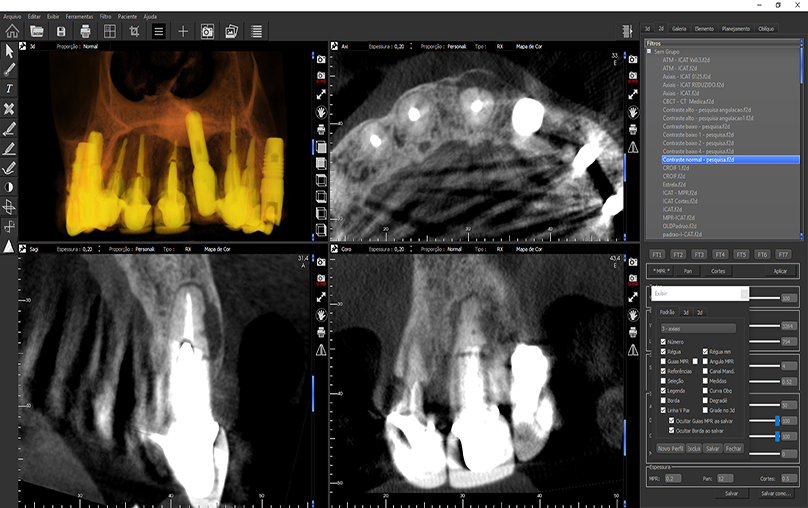
Task: Open Proporção dropdown in the 3D view
Action: coord(91,46)
